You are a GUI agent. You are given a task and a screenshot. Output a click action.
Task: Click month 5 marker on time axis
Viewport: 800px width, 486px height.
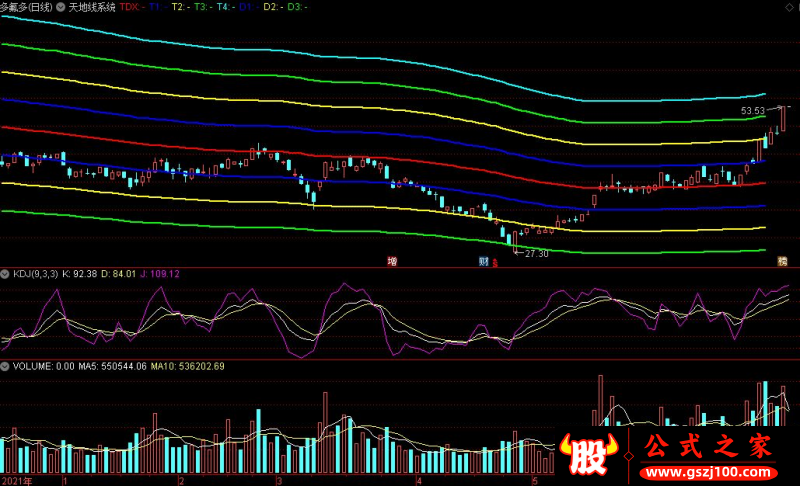535,481
